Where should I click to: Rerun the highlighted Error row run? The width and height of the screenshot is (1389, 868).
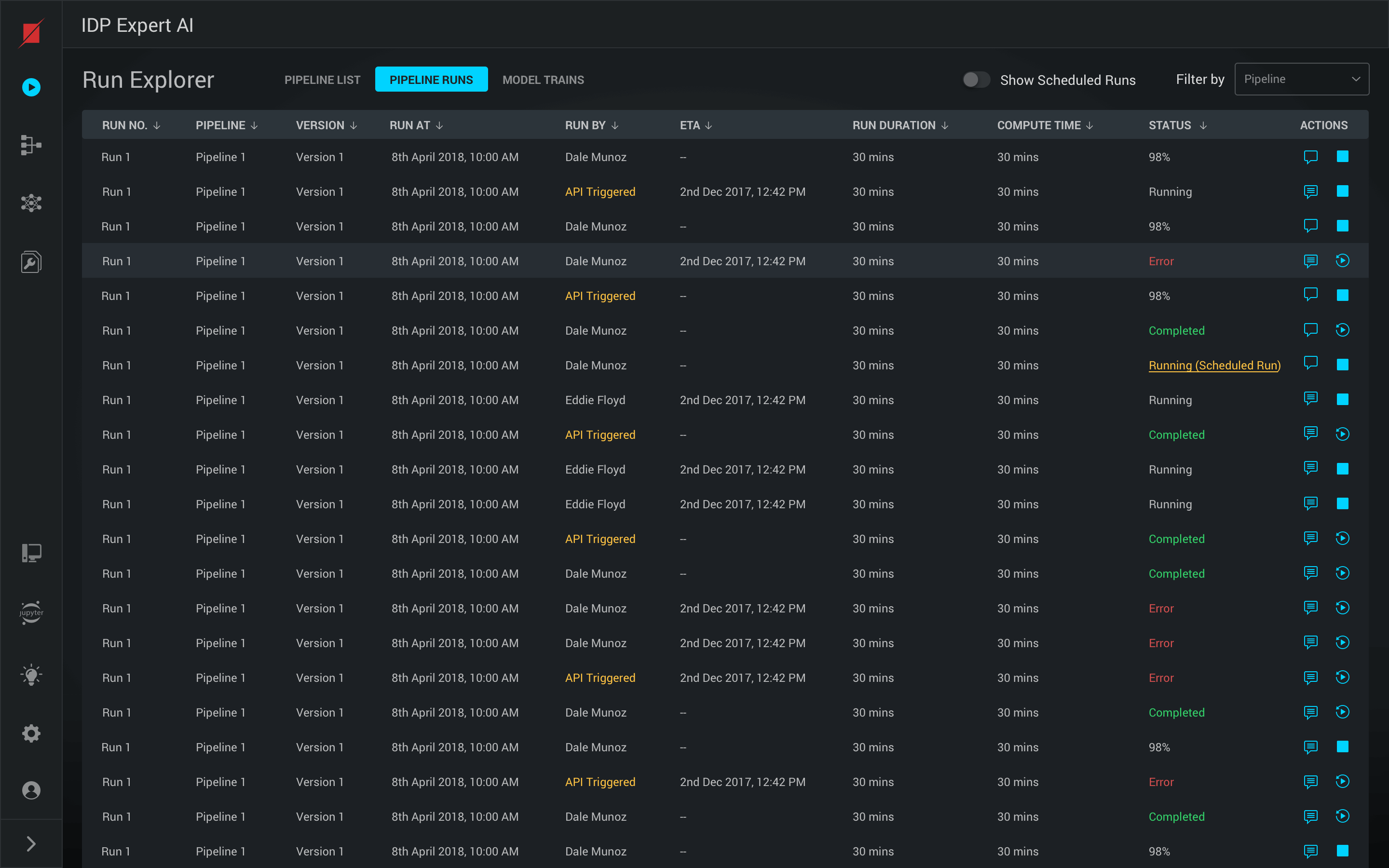click(x=1342, y=261)
